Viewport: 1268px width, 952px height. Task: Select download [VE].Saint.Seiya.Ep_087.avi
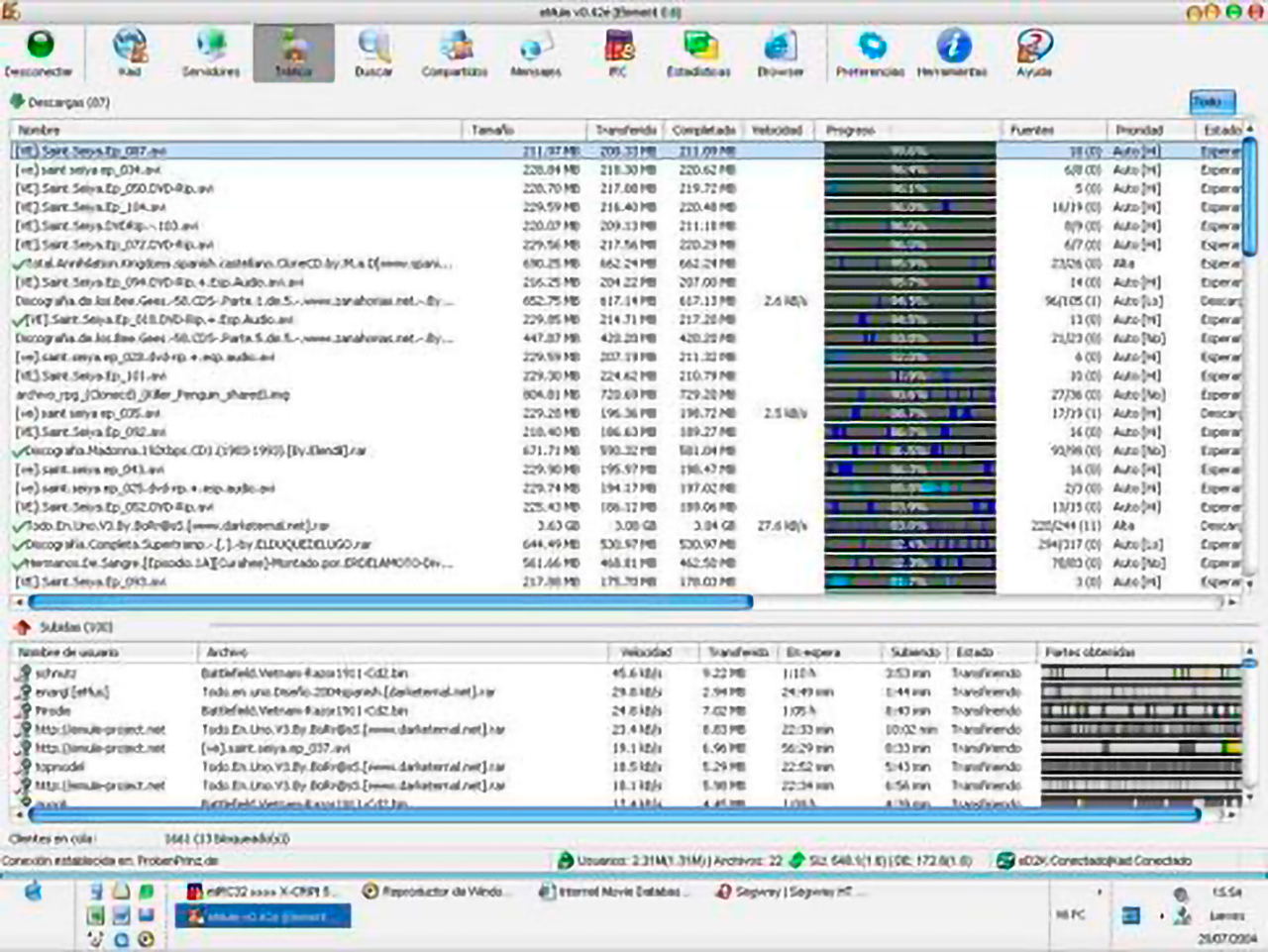(625, 151)
